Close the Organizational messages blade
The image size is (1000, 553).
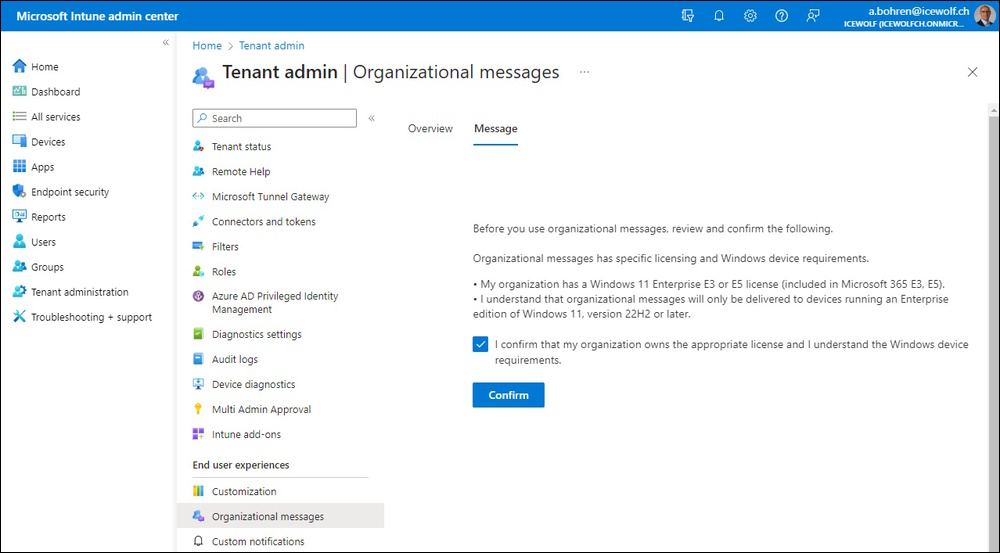point(973,72)
